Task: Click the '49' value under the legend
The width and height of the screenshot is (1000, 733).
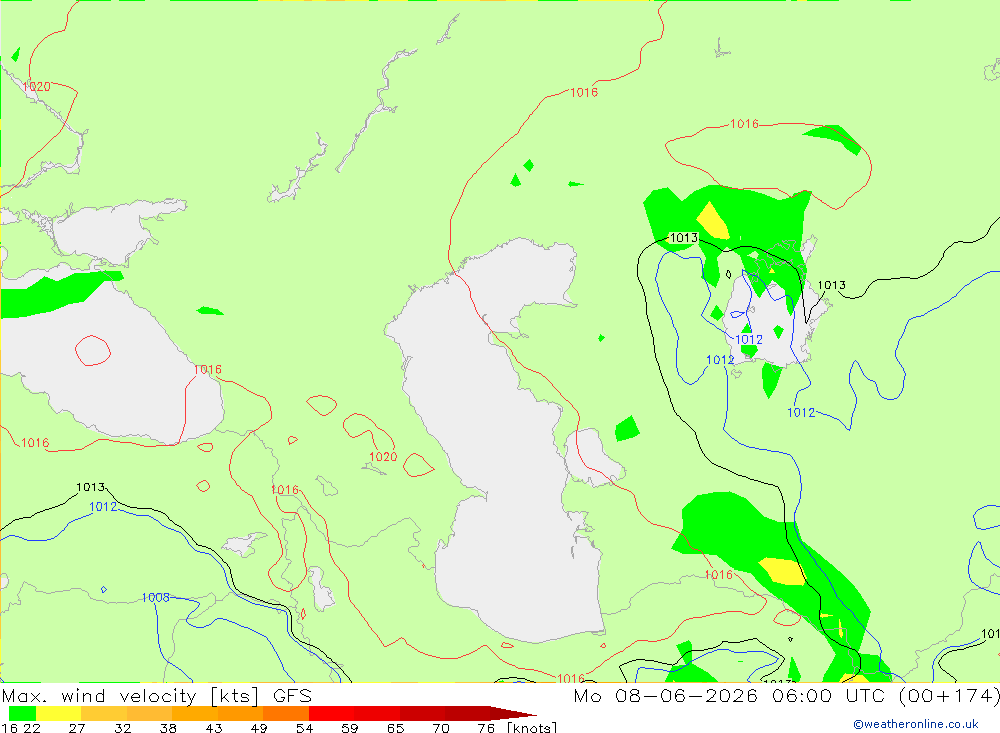Action: click(x=259, y=728)
